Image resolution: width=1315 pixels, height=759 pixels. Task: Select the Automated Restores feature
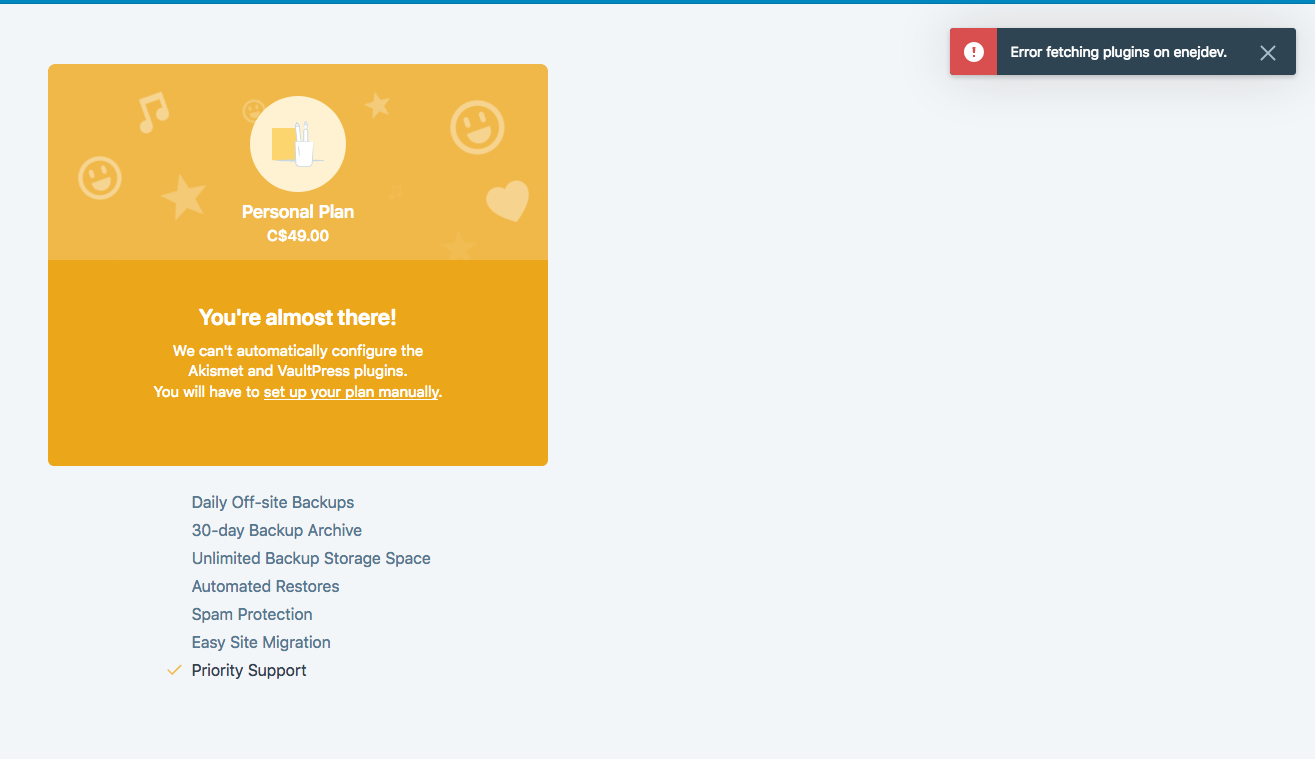point(266,586)
